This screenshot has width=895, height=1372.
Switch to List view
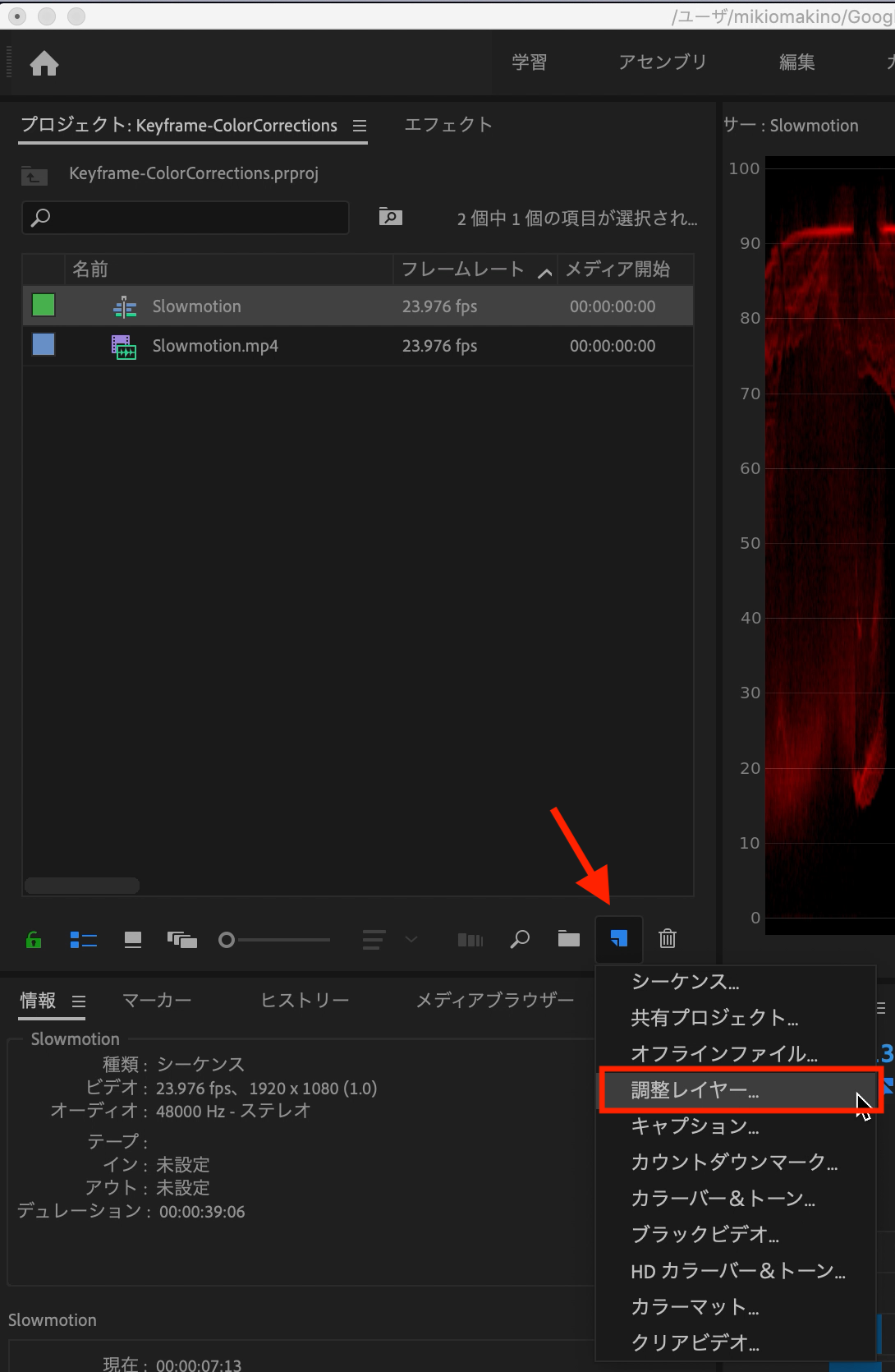pos(84,939)
